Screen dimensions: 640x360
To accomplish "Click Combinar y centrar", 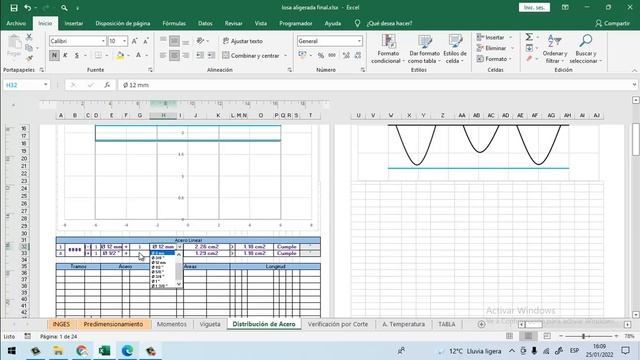I will tap(251, 56).
